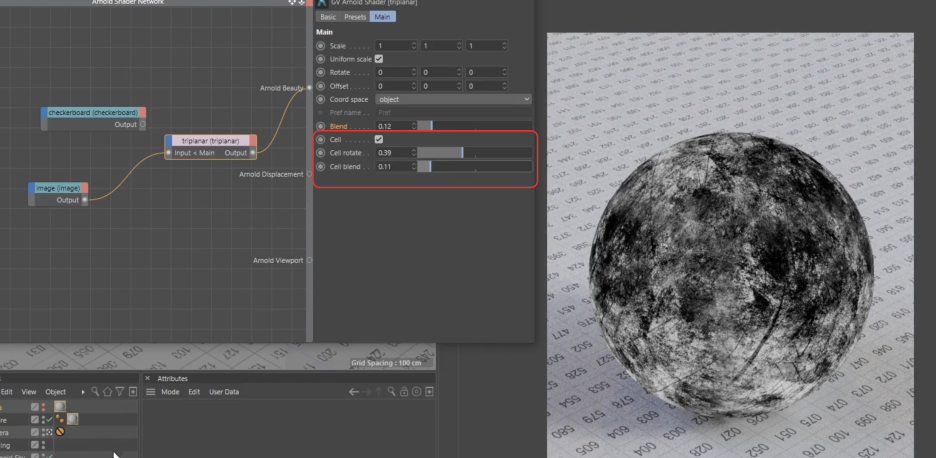Screen dimensions: 936x458
Task: Click the add panel icon in Object manager
Action: pos(133,392)
